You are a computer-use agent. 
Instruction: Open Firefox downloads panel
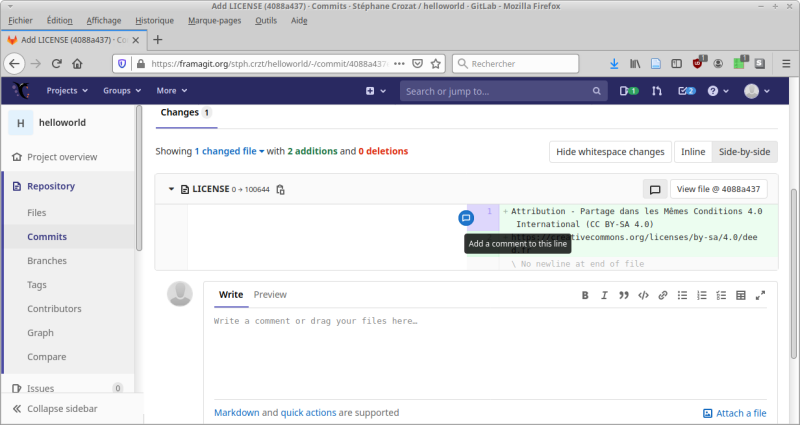[614, 64]
